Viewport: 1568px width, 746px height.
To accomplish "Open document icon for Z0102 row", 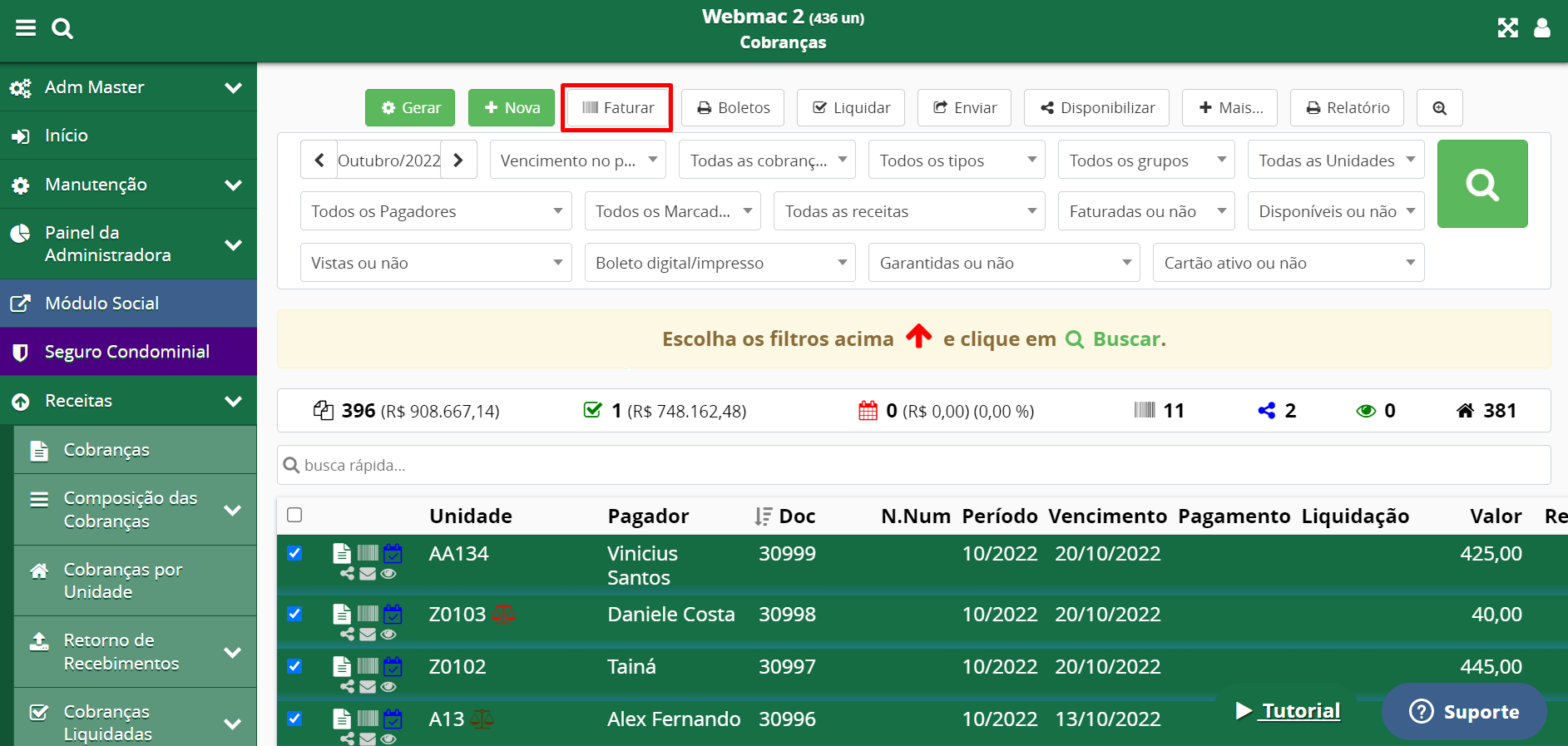I will pyautogui.click(x=342, y=666).
